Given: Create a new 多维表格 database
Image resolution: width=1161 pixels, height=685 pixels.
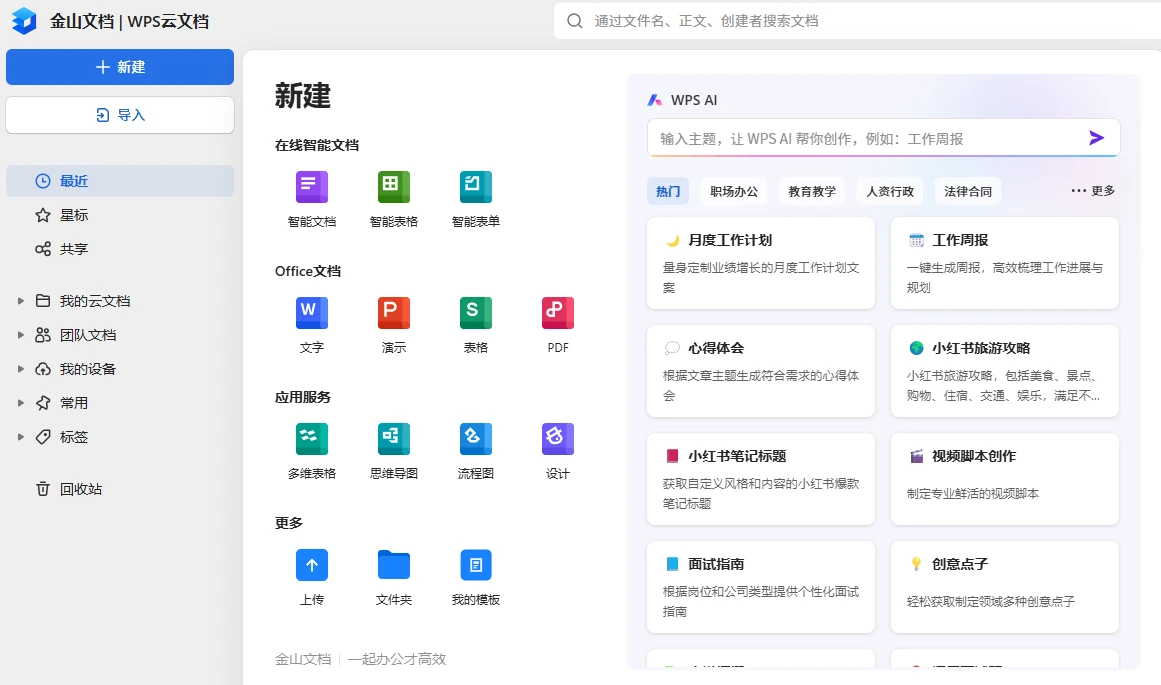Looking at the screenshot, I should point(311,440).
